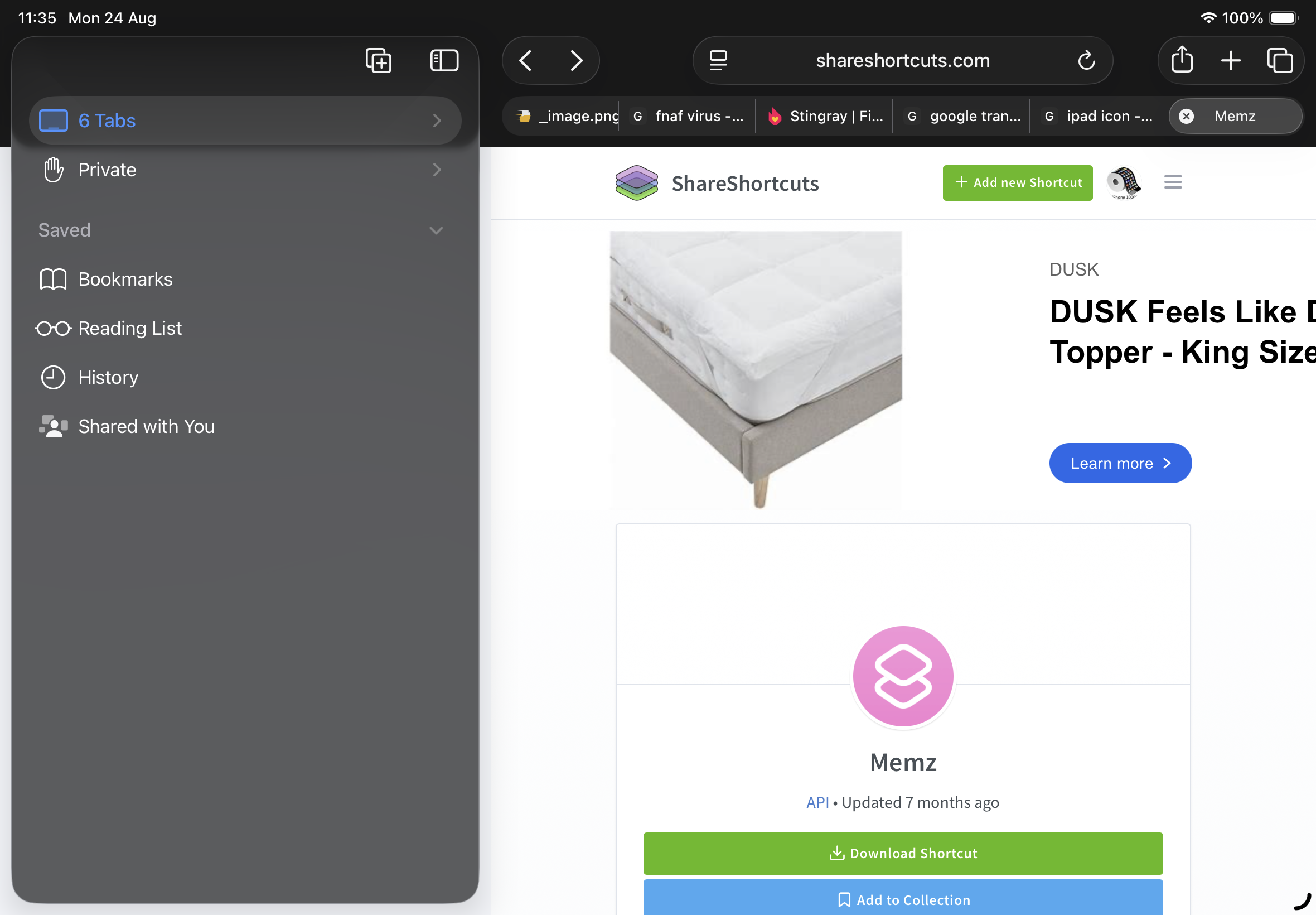Tap the DUSK advertiser label
The width and height of the screenshot is (1316, 915).
pos(1073,269)
